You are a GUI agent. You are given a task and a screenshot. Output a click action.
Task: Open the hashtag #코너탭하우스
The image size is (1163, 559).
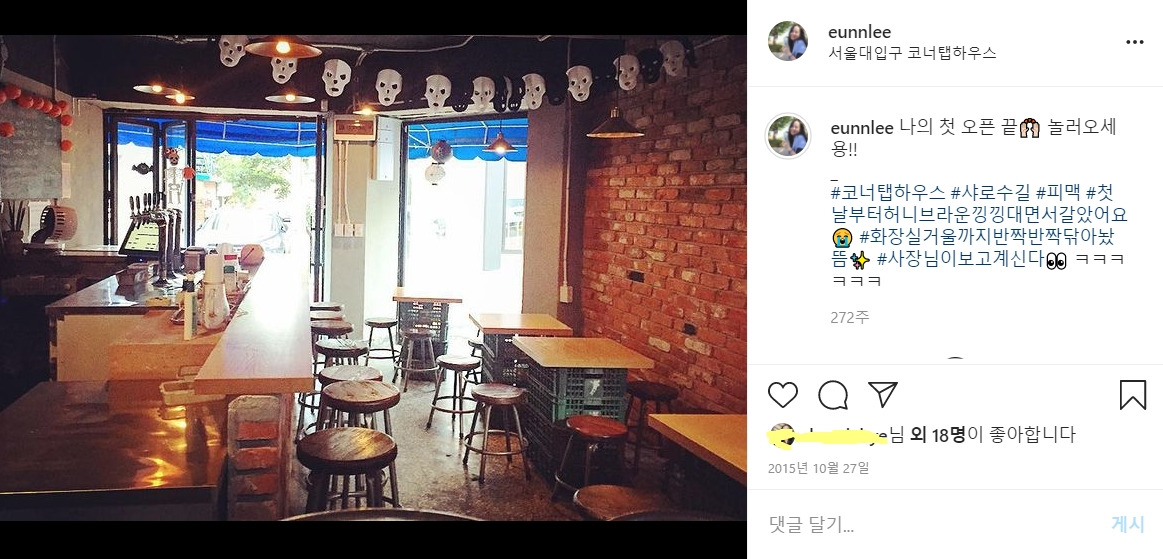point(888,194)
